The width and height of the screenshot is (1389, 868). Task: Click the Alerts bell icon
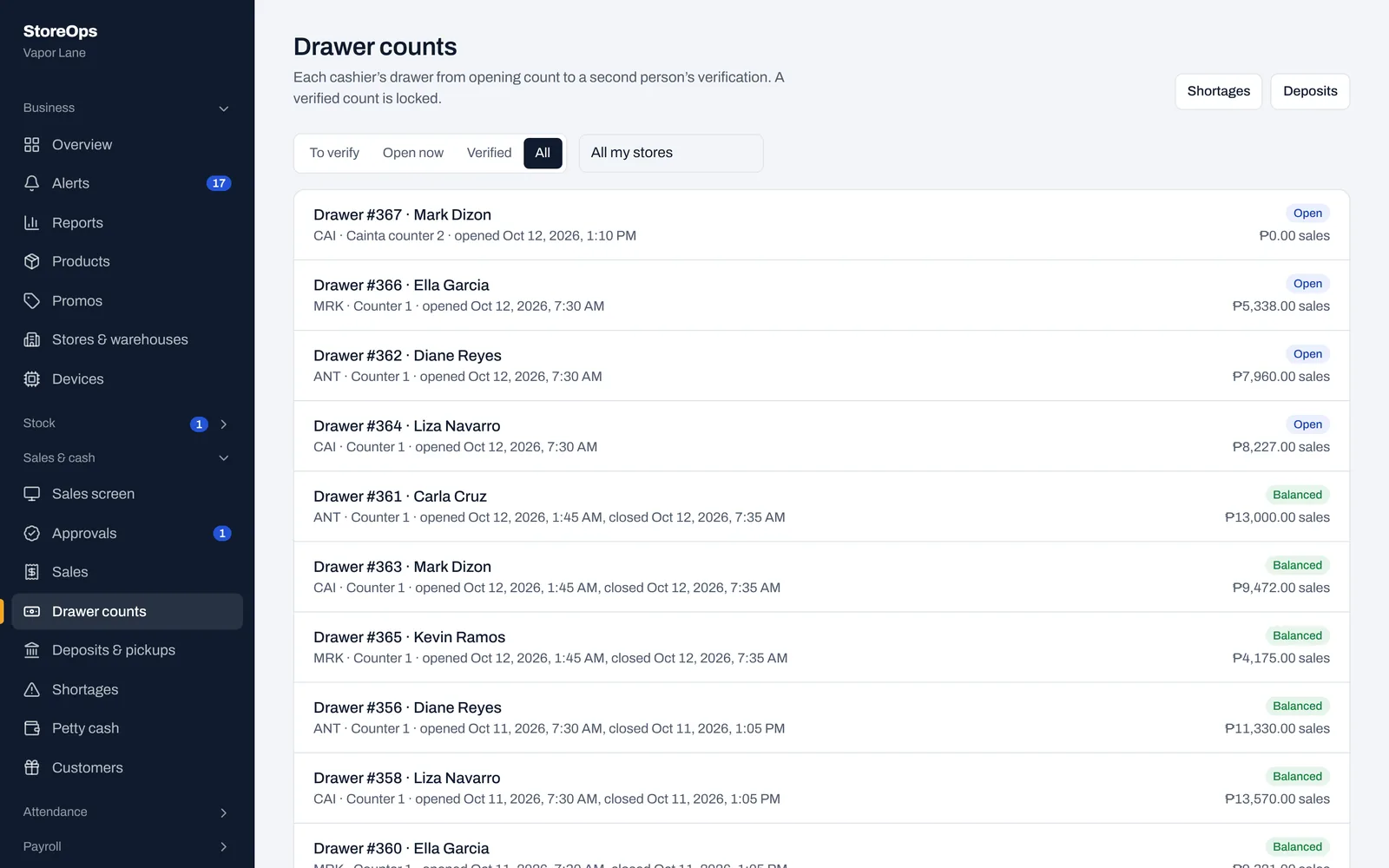(32, 183)
